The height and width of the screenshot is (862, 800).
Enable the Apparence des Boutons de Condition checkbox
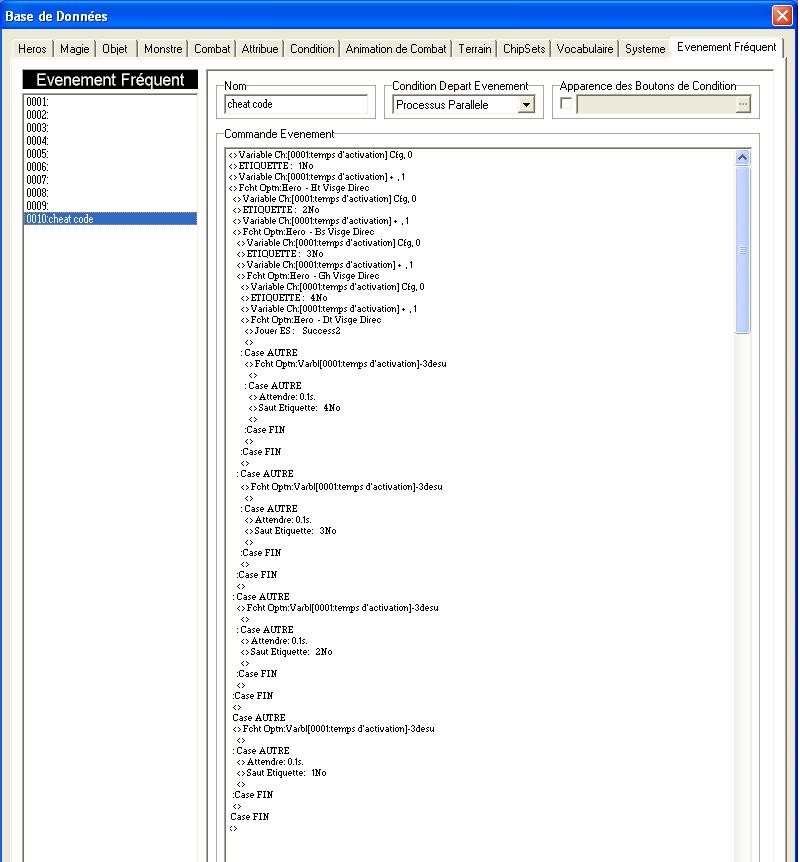565,103
